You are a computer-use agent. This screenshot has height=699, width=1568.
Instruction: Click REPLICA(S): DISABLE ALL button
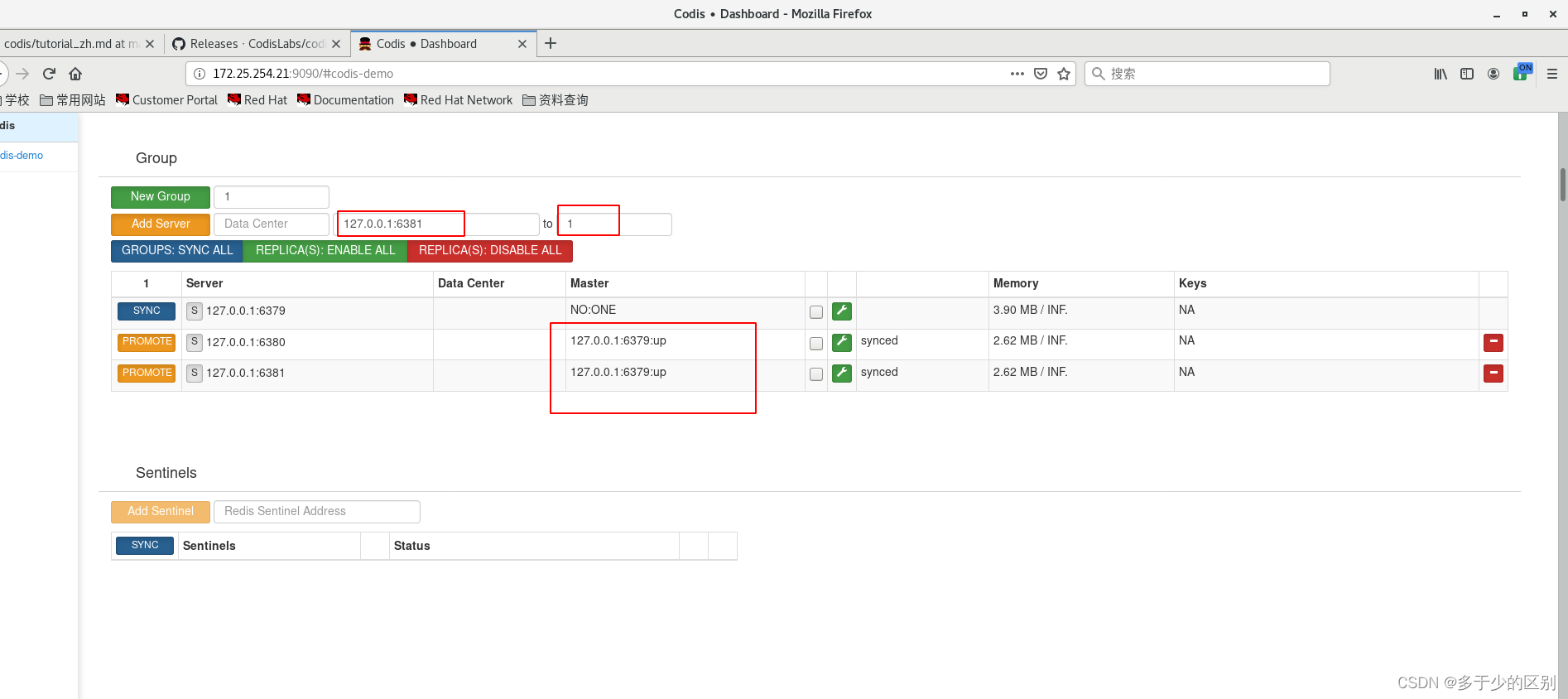tap(490, 250)
